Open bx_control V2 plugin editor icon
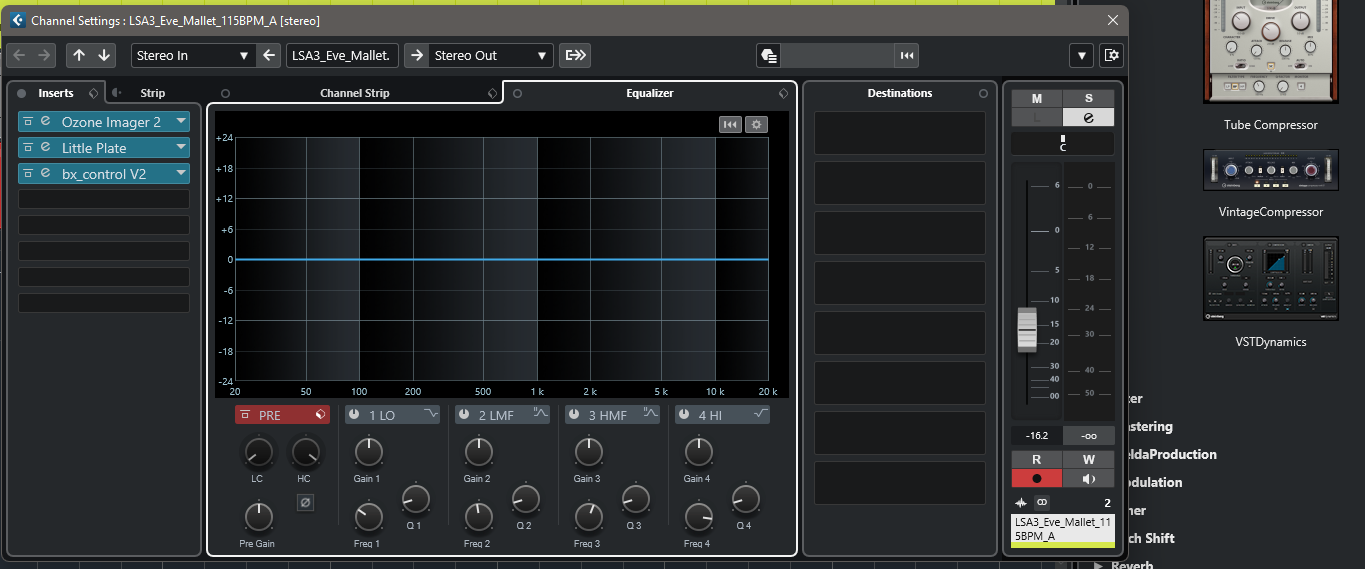 pos(45,173)
